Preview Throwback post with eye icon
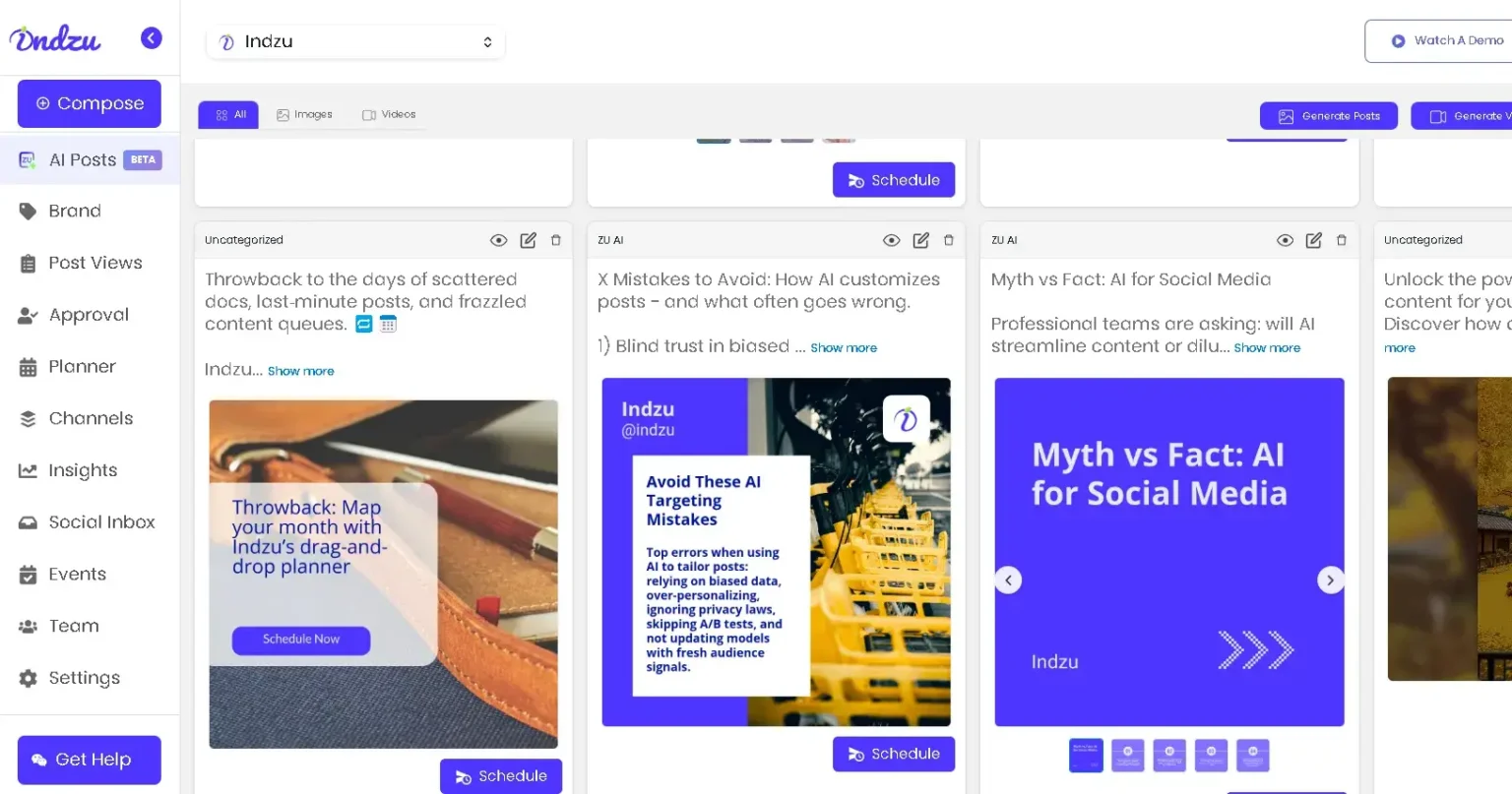1512x794 pixels. (x=498, y=240)
